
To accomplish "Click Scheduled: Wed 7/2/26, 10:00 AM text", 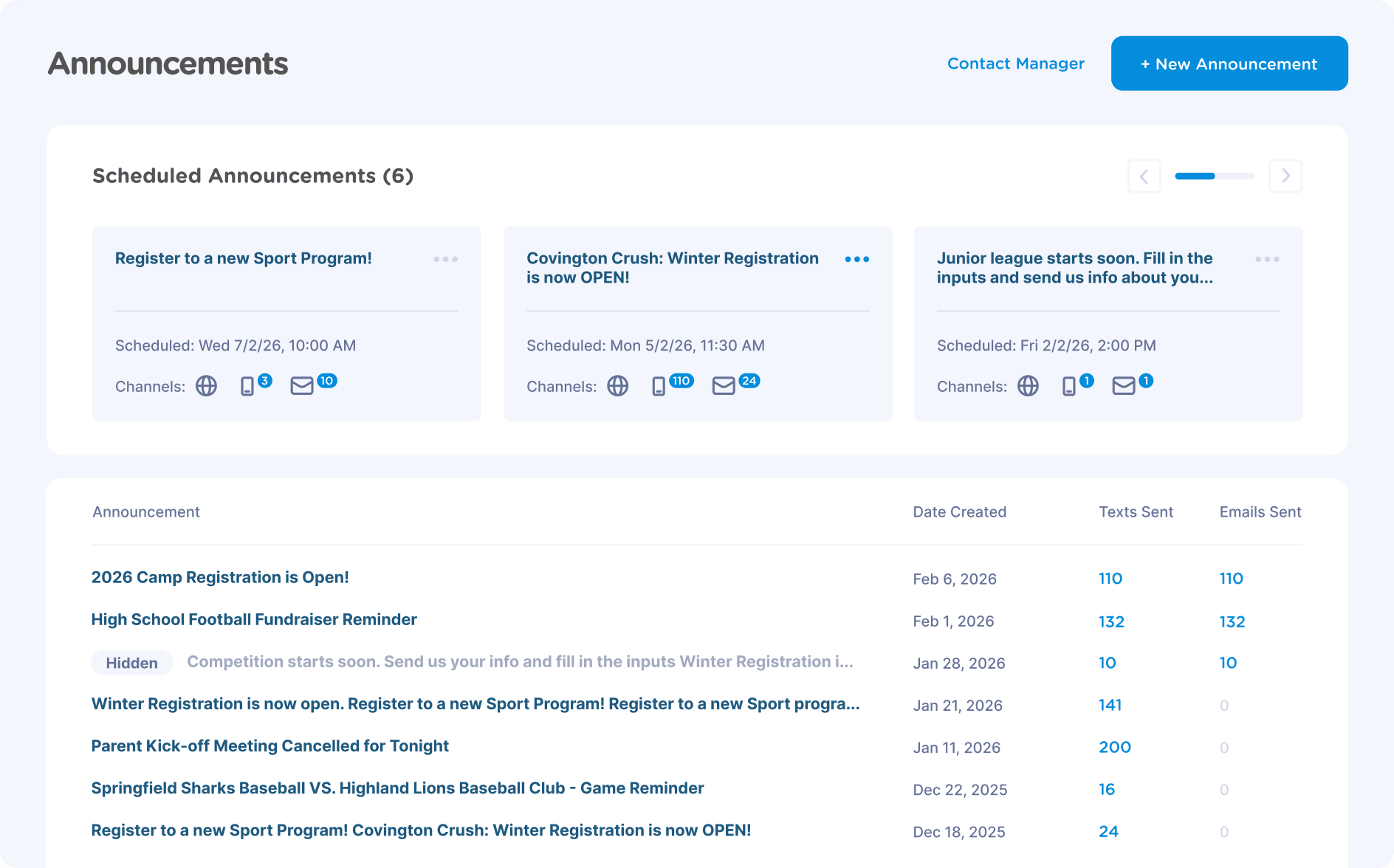I will pos(236,345).
